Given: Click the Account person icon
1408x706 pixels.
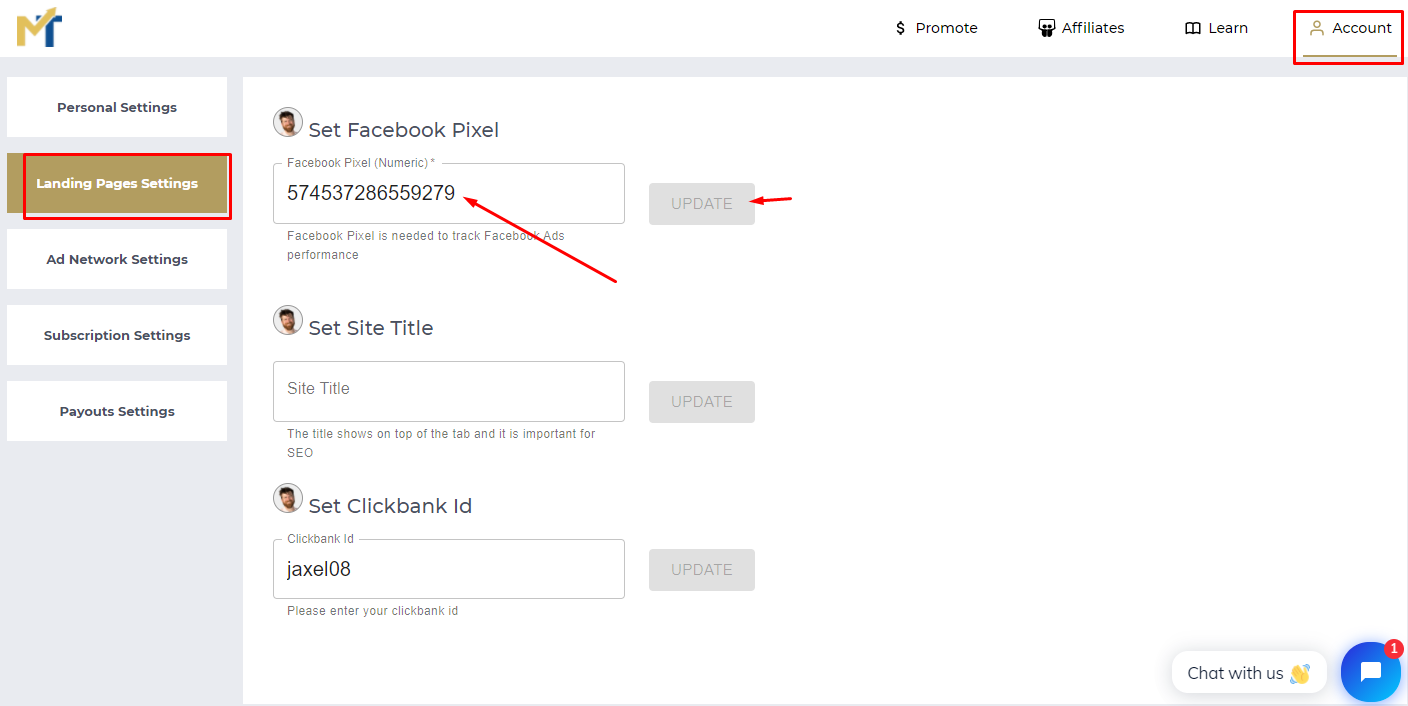Looking at the screenshot, I should (x=1317, y=28).
